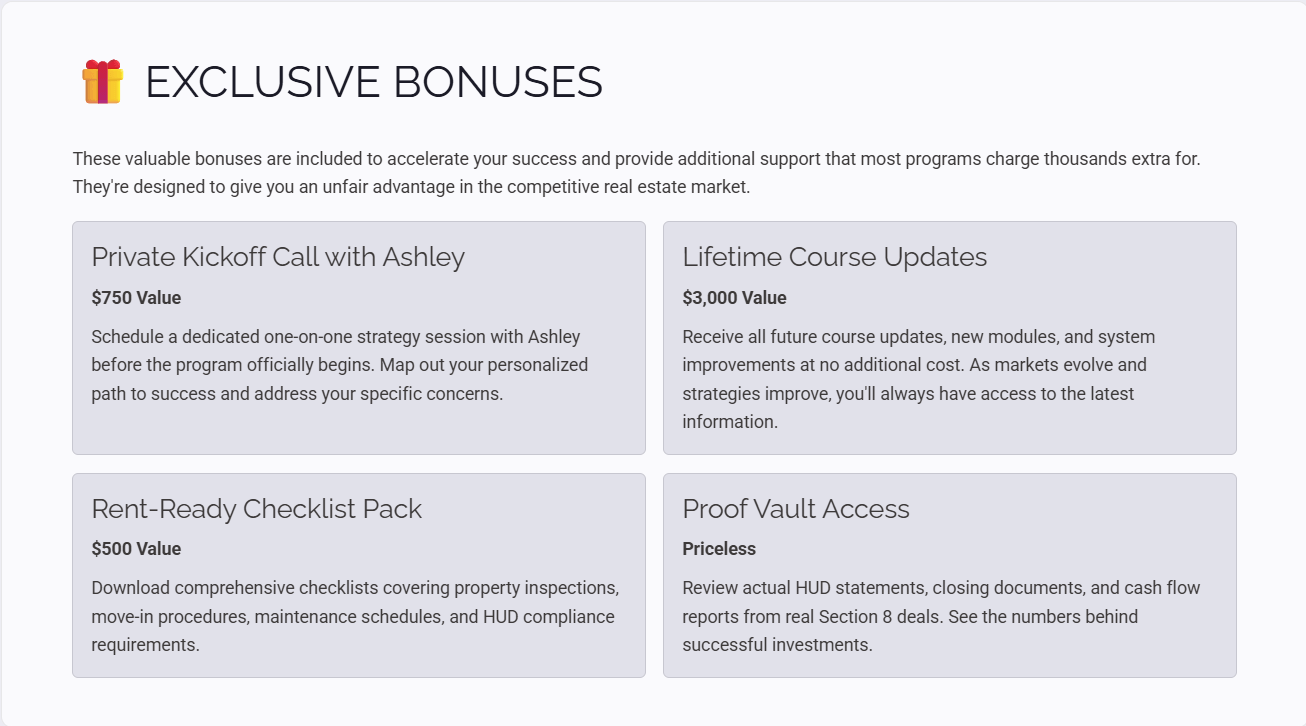Select the Proof Vault Access title
The image size is (1306, 726).
tap(796, 509)
